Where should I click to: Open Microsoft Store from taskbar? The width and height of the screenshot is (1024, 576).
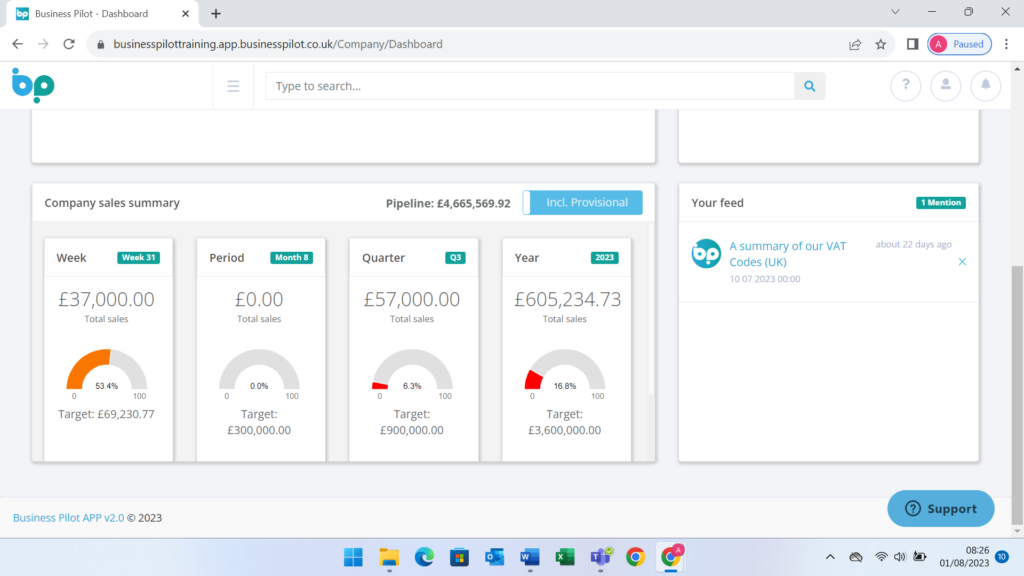click(460, 557)
